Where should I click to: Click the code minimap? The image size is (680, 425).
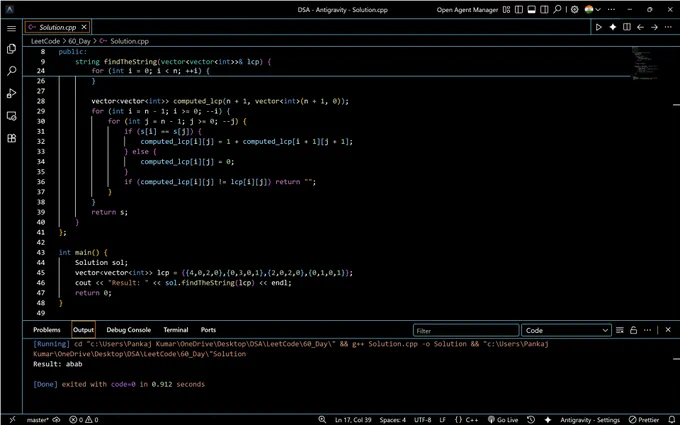[x=645, y=63]
